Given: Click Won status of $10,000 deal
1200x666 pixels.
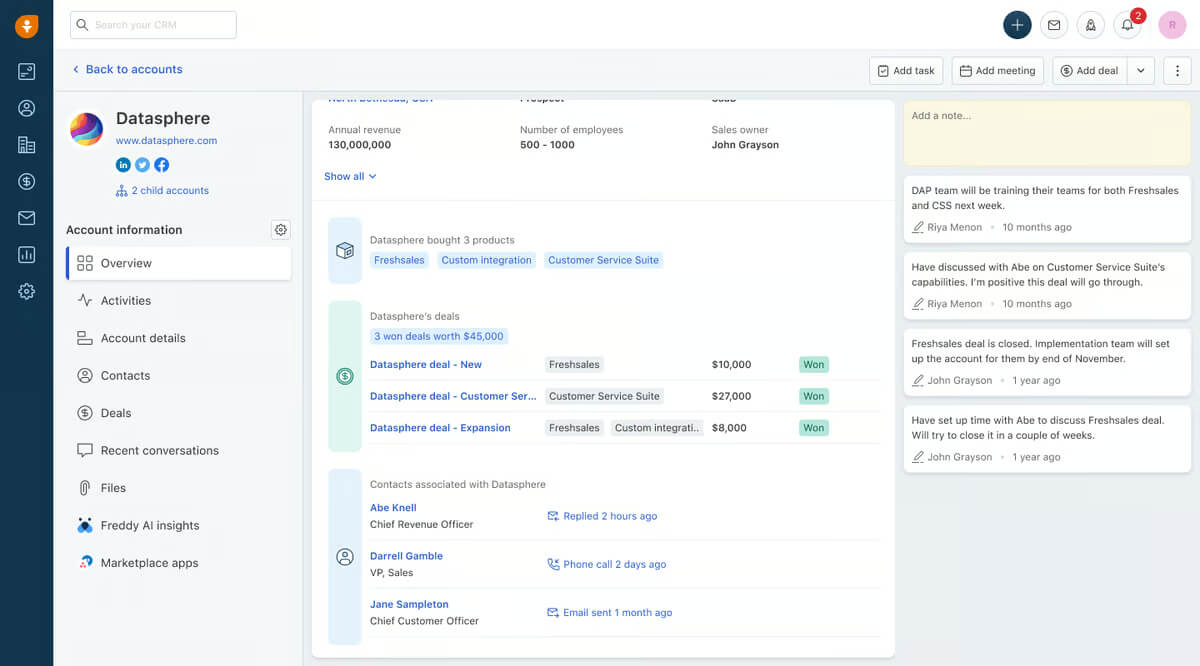Looking at the screenshot, I should 814,365.
